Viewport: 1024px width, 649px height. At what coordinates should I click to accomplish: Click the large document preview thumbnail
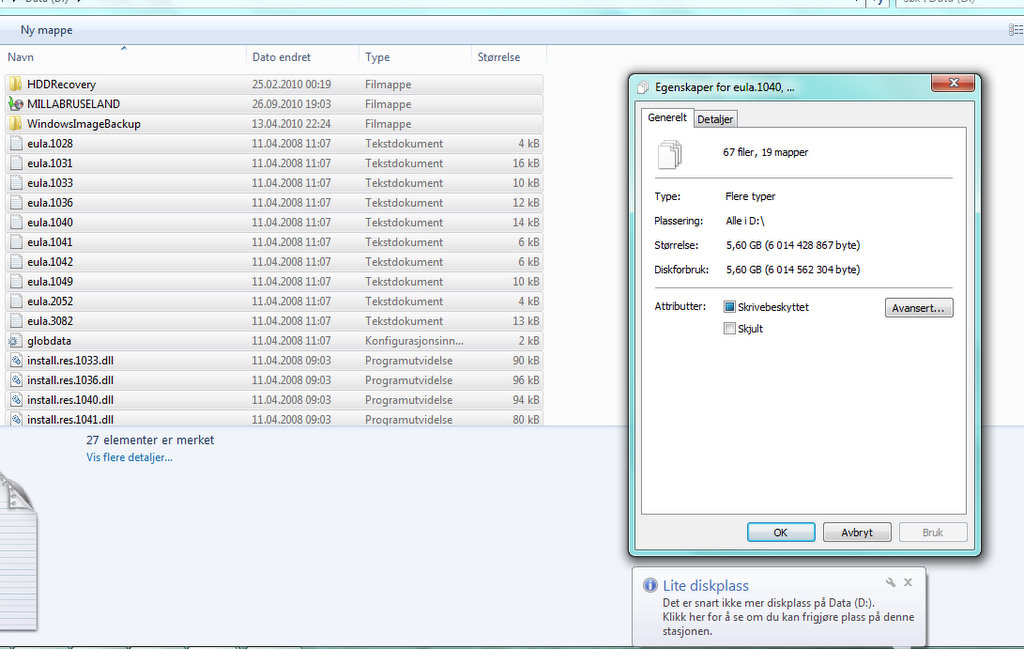[17, 552]
